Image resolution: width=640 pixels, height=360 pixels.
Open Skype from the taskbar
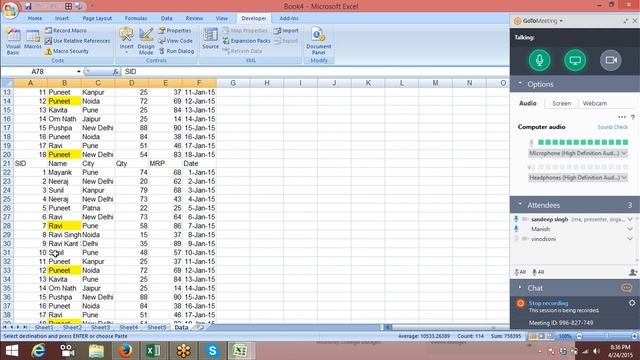pyautogui.click(x=212, y=351)
